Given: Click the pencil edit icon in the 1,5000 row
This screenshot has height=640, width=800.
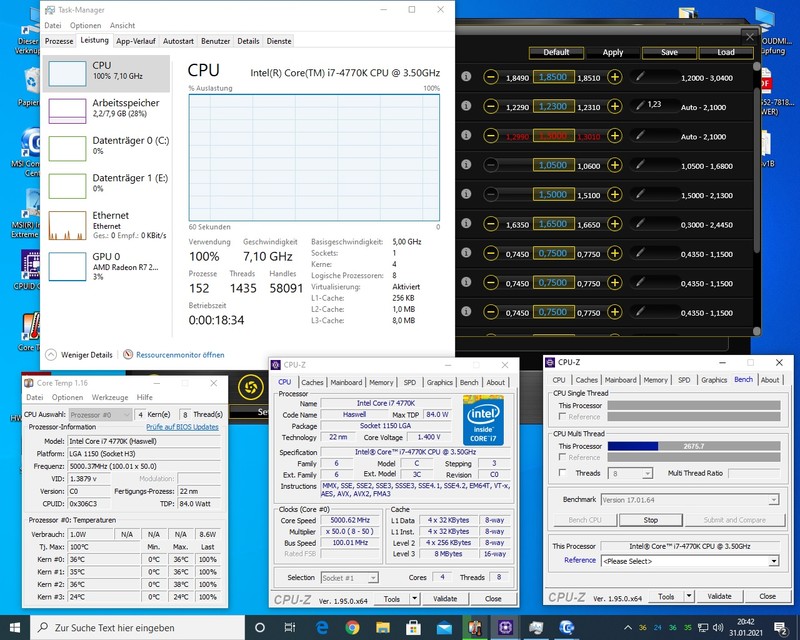Looking at the screenshot, I should [x=640, y=194].
